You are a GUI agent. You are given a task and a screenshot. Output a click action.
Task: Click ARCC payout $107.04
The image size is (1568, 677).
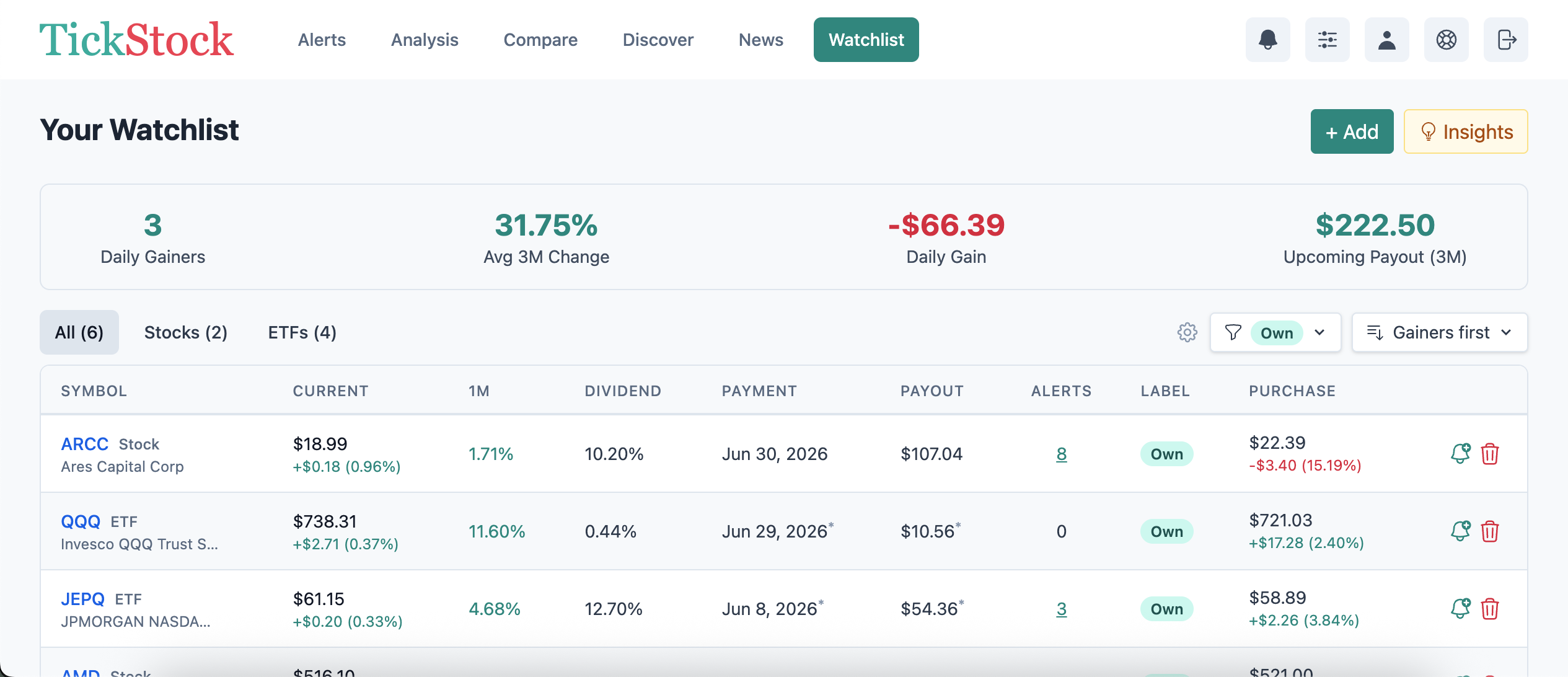click(x=932, y=454)
